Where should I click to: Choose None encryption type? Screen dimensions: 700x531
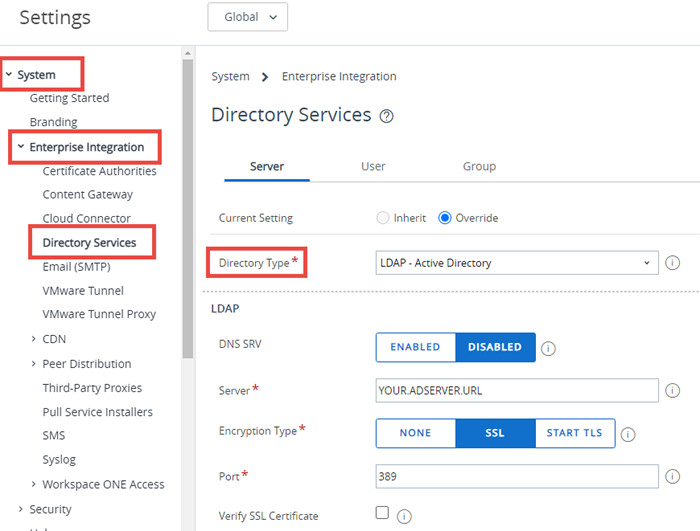pyautogui.click(x=416, y=433)
